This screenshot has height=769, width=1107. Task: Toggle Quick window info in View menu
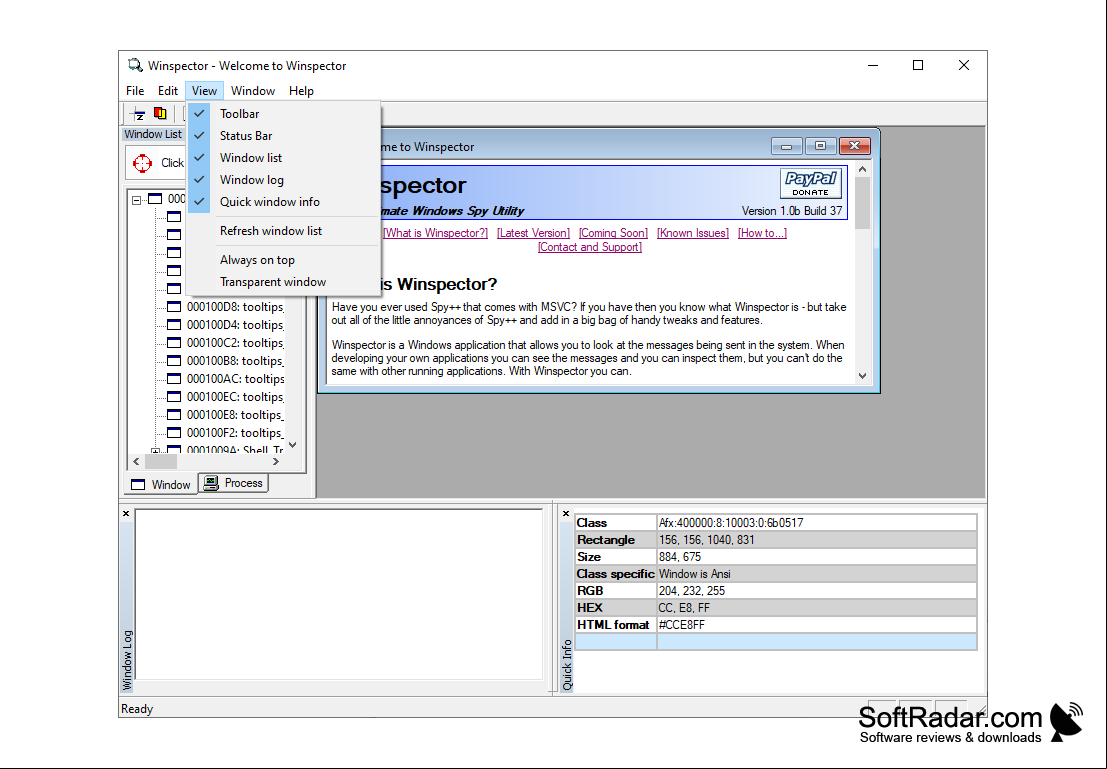tap(284, 201)
